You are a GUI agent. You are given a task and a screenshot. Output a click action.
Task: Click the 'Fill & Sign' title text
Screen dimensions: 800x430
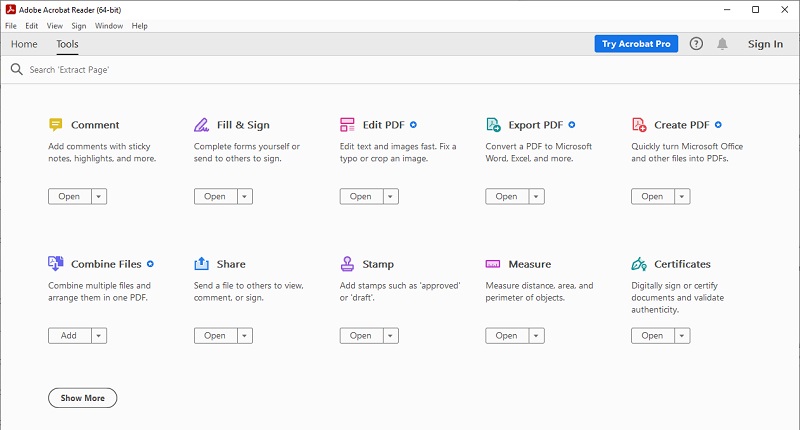(x=243, y=125)
